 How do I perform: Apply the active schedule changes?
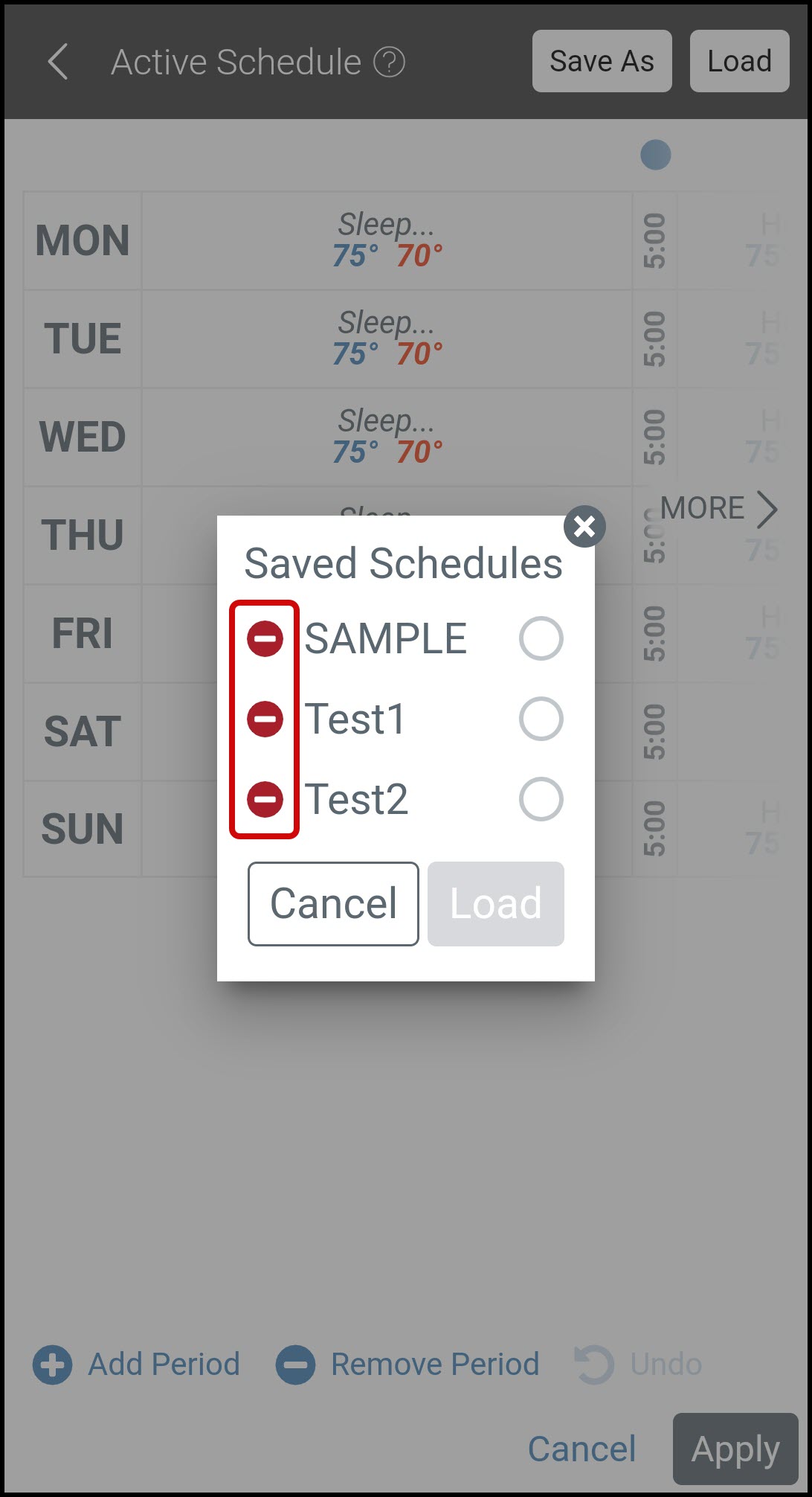click(x=735, y=1449)
